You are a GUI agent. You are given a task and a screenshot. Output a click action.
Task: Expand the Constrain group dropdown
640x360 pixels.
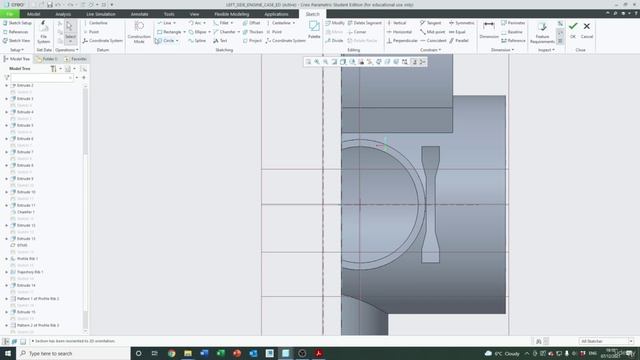coord(430,50)
